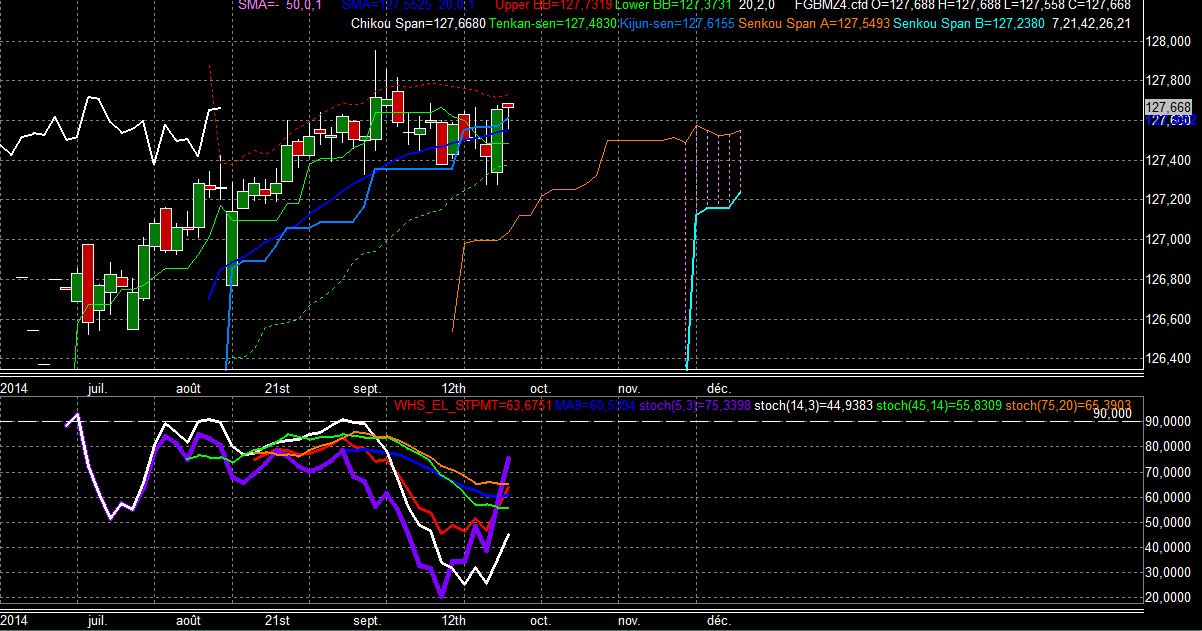Select déc. on the price chart time axis
The height and width of the screenshot is (631, 1202).
pyautogui.click(x=719, y=387)
